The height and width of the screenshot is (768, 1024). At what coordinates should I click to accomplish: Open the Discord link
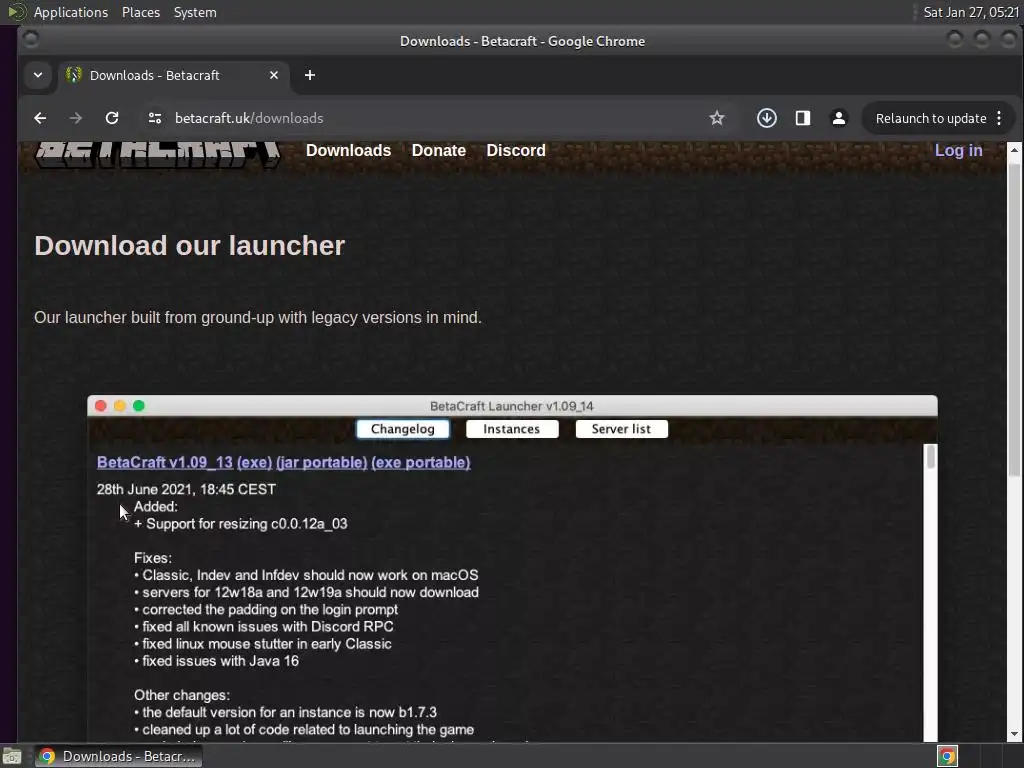pos(516,150)
